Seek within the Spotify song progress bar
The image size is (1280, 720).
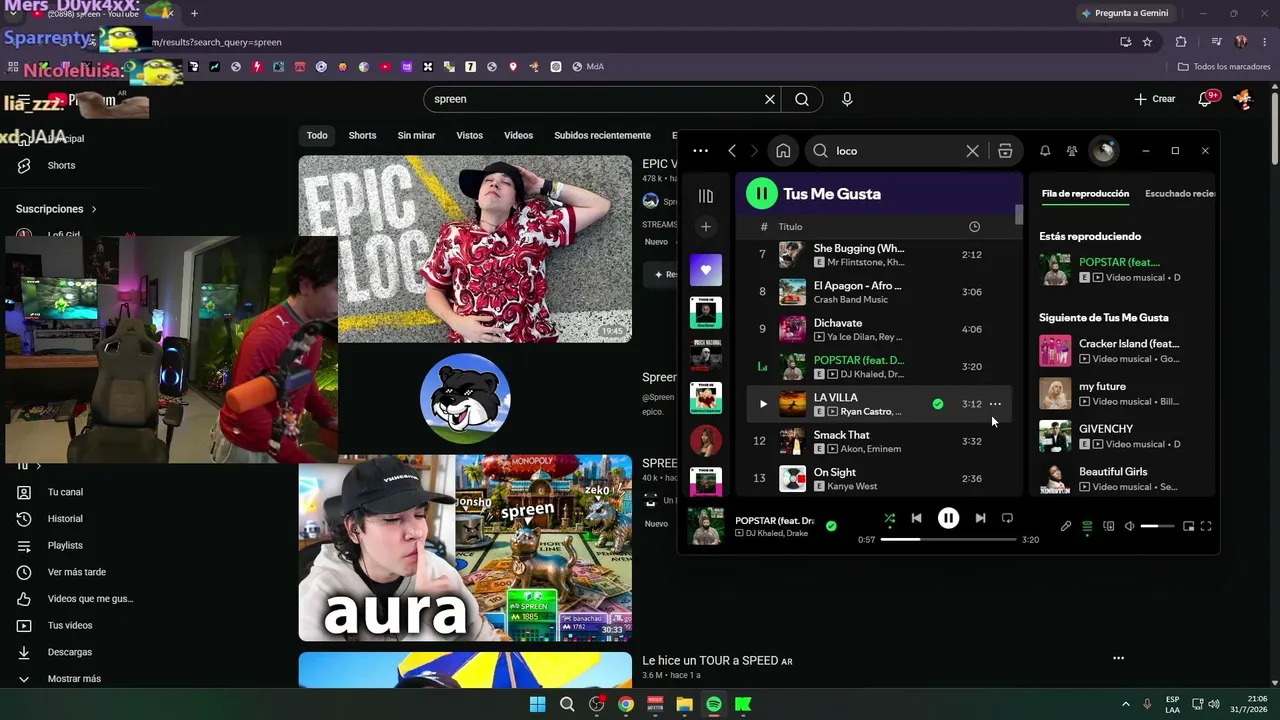point(948,539)
